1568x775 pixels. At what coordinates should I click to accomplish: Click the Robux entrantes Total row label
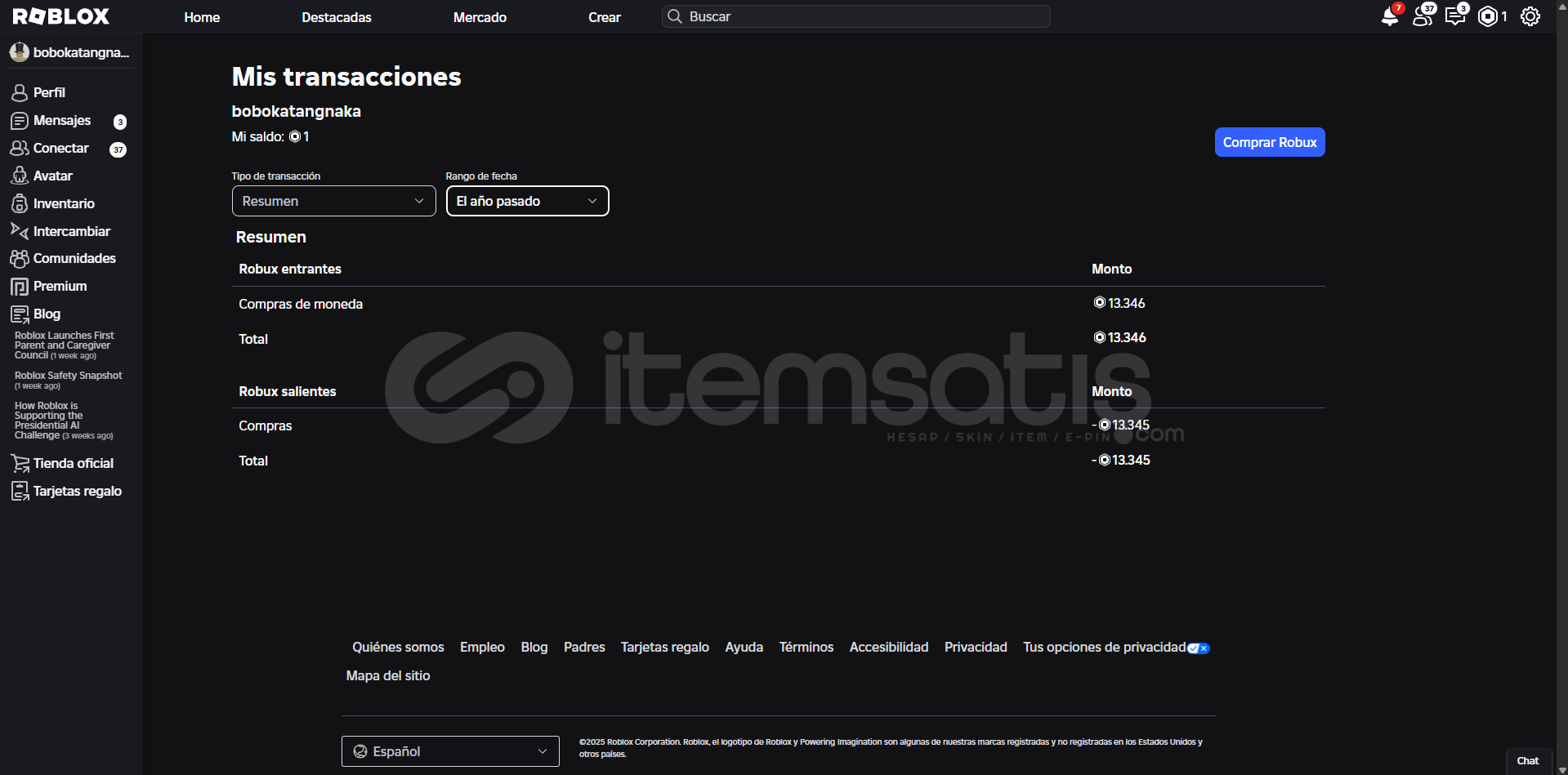(253, 339)
